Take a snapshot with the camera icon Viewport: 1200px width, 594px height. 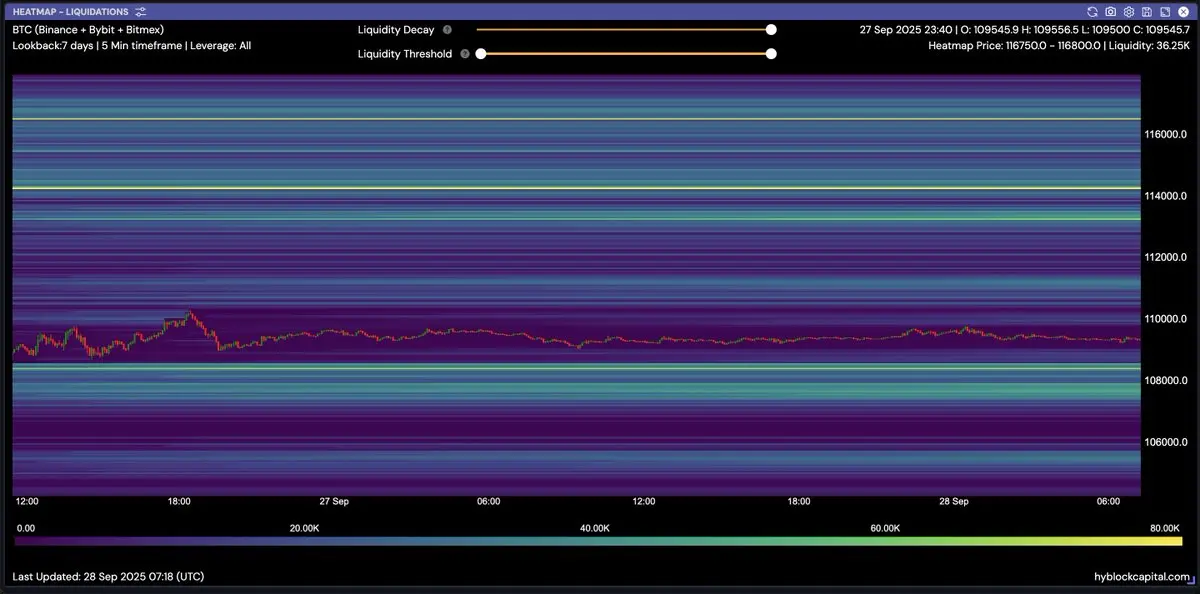1111,11
